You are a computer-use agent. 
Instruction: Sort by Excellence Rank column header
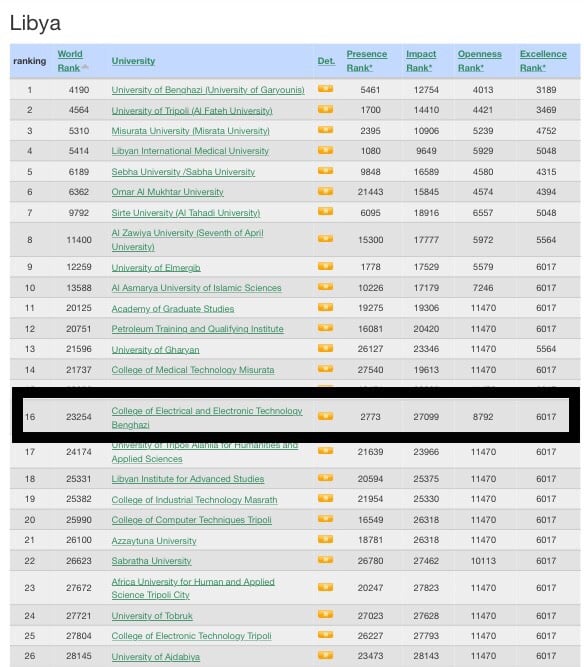(x=543, y=61)
